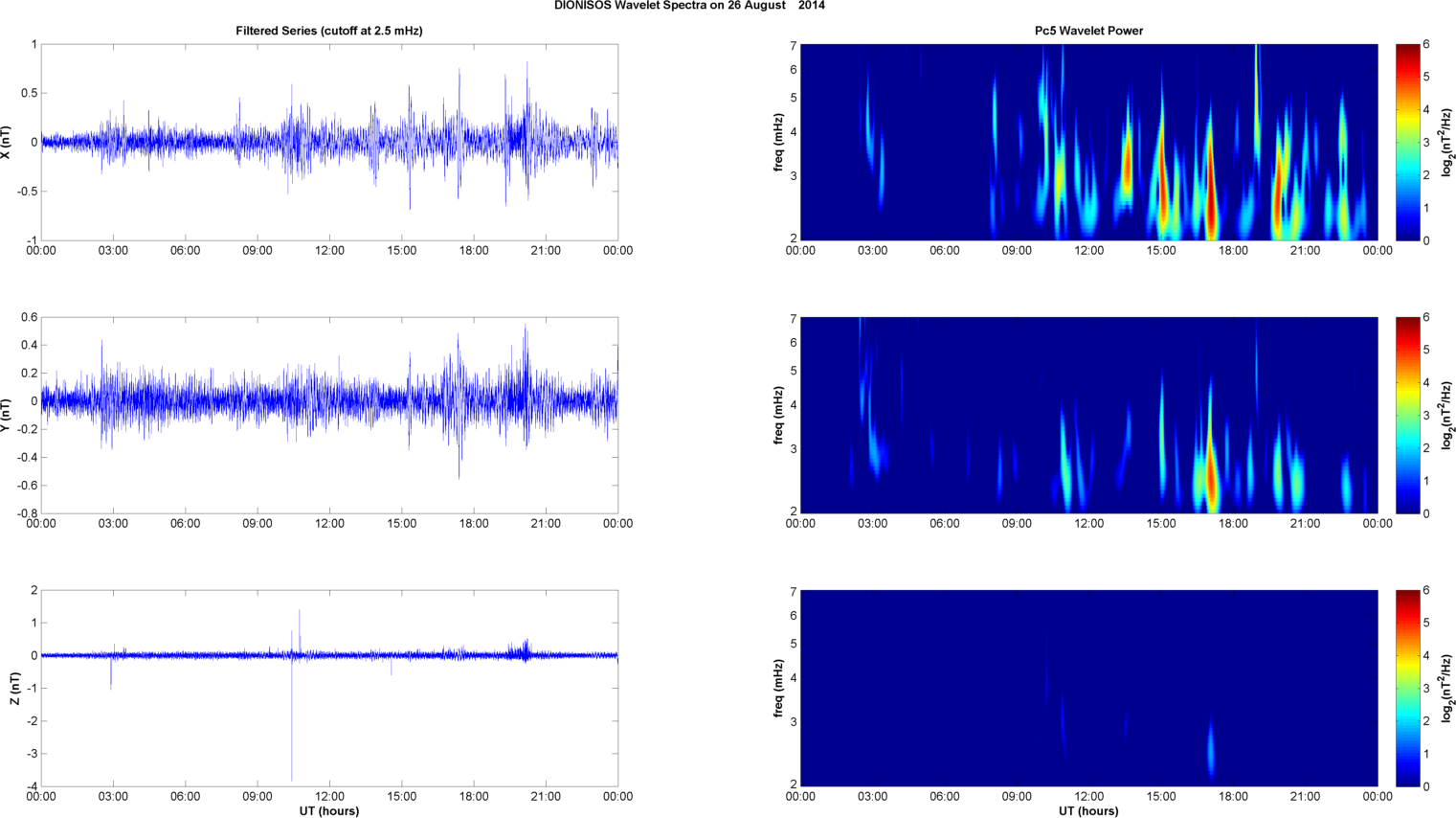Click the freq (mHz) label of the Z spectrum

pyautogui.click(x=779, y=688)
